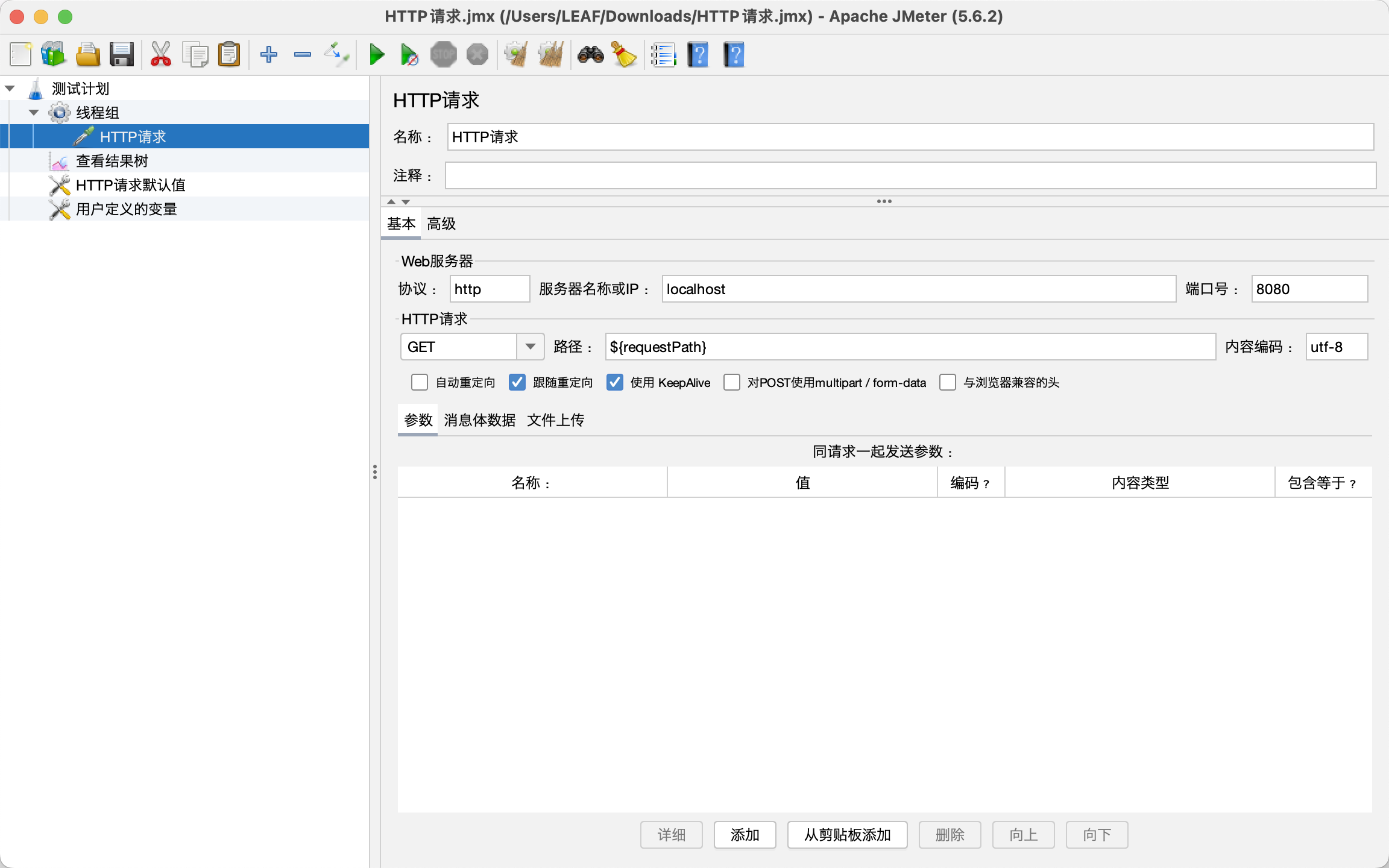Image resolution: width=1389 pixels, height=868 pixels.
Task: Open the 文件上传 tab
Action: 556,420
